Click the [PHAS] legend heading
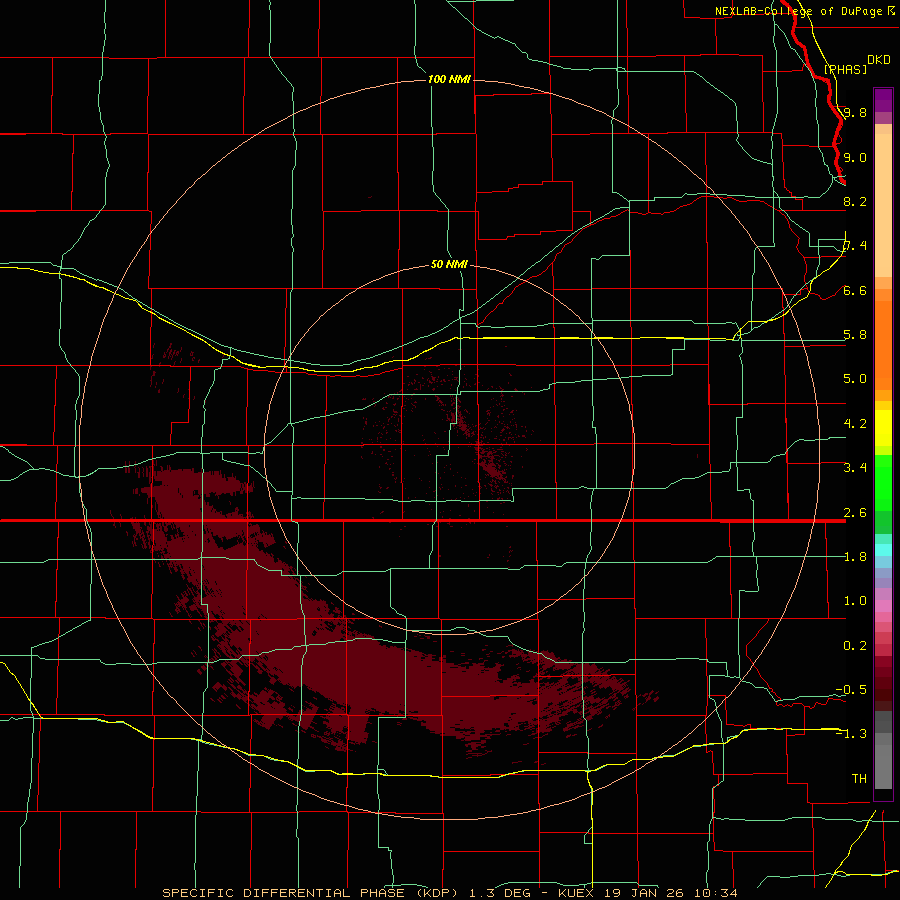 coord(845,69)
